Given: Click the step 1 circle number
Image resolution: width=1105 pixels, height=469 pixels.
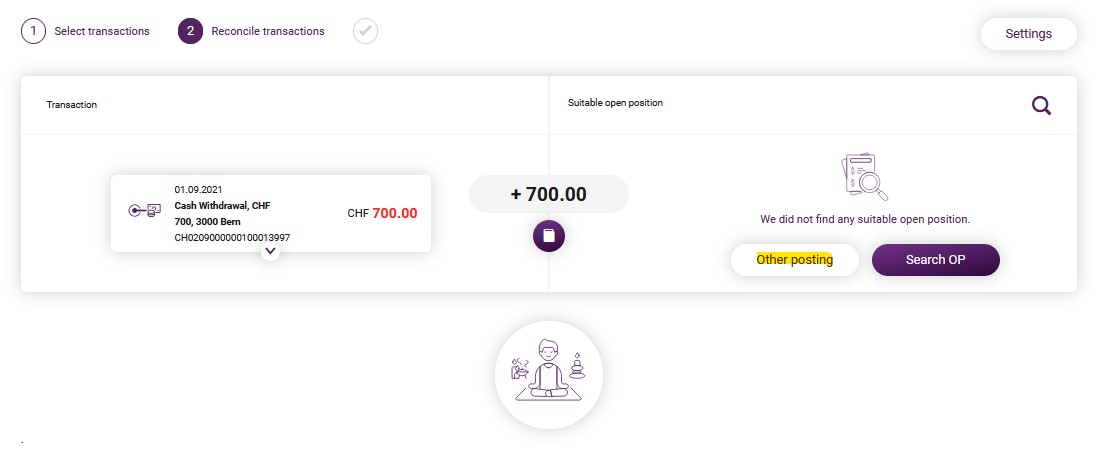Looking at the screenshot, I should pyautogui.click(x=33, y=31).
